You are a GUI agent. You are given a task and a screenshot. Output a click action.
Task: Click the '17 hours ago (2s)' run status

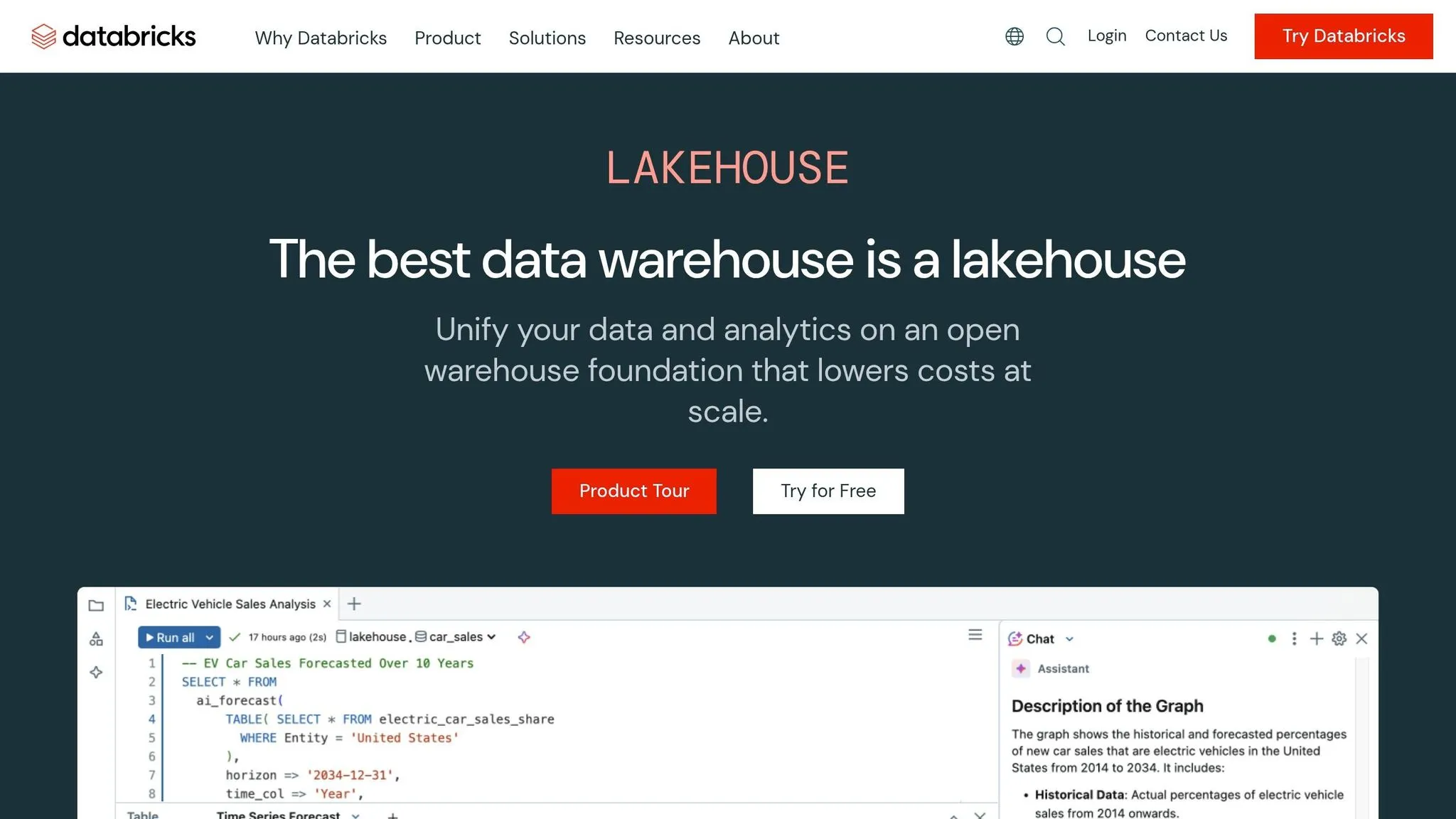(x=287, y=637)
